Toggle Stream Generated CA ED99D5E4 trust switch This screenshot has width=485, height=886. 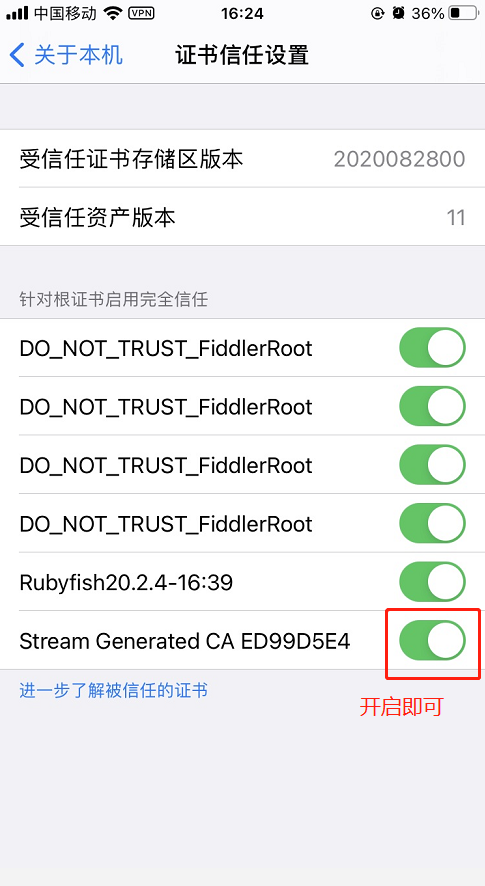[432, 640]
